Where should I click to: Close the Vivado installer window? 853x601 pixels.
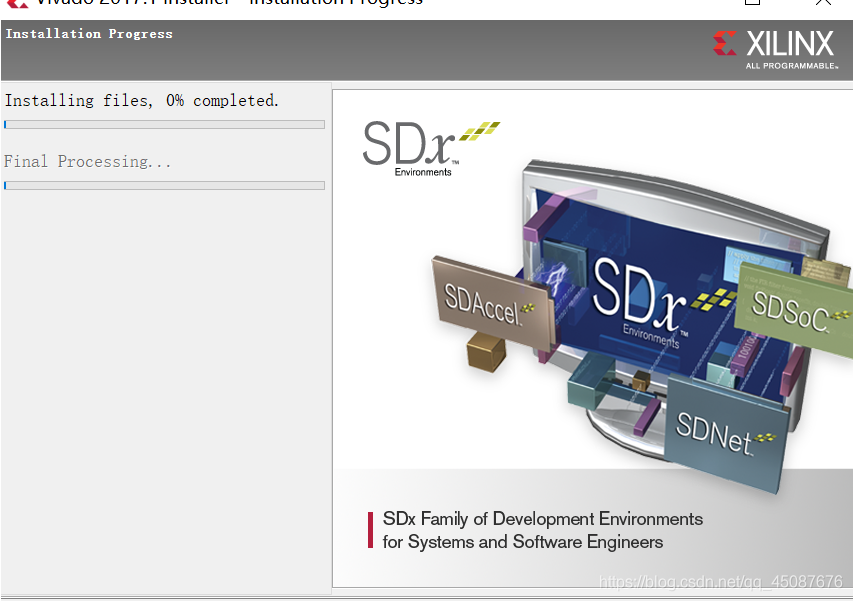click(824, 2)
